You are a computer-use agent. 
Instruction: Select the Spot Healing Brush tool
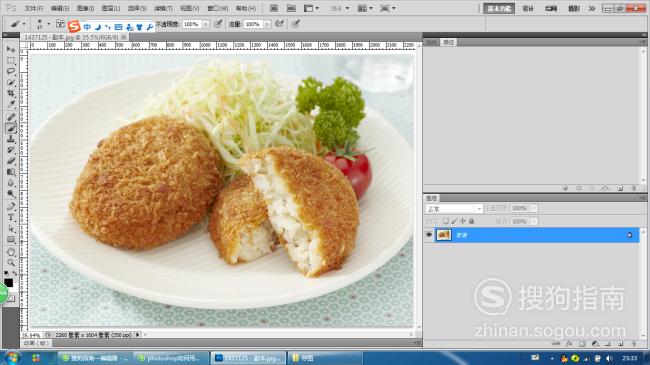[11, 117]
